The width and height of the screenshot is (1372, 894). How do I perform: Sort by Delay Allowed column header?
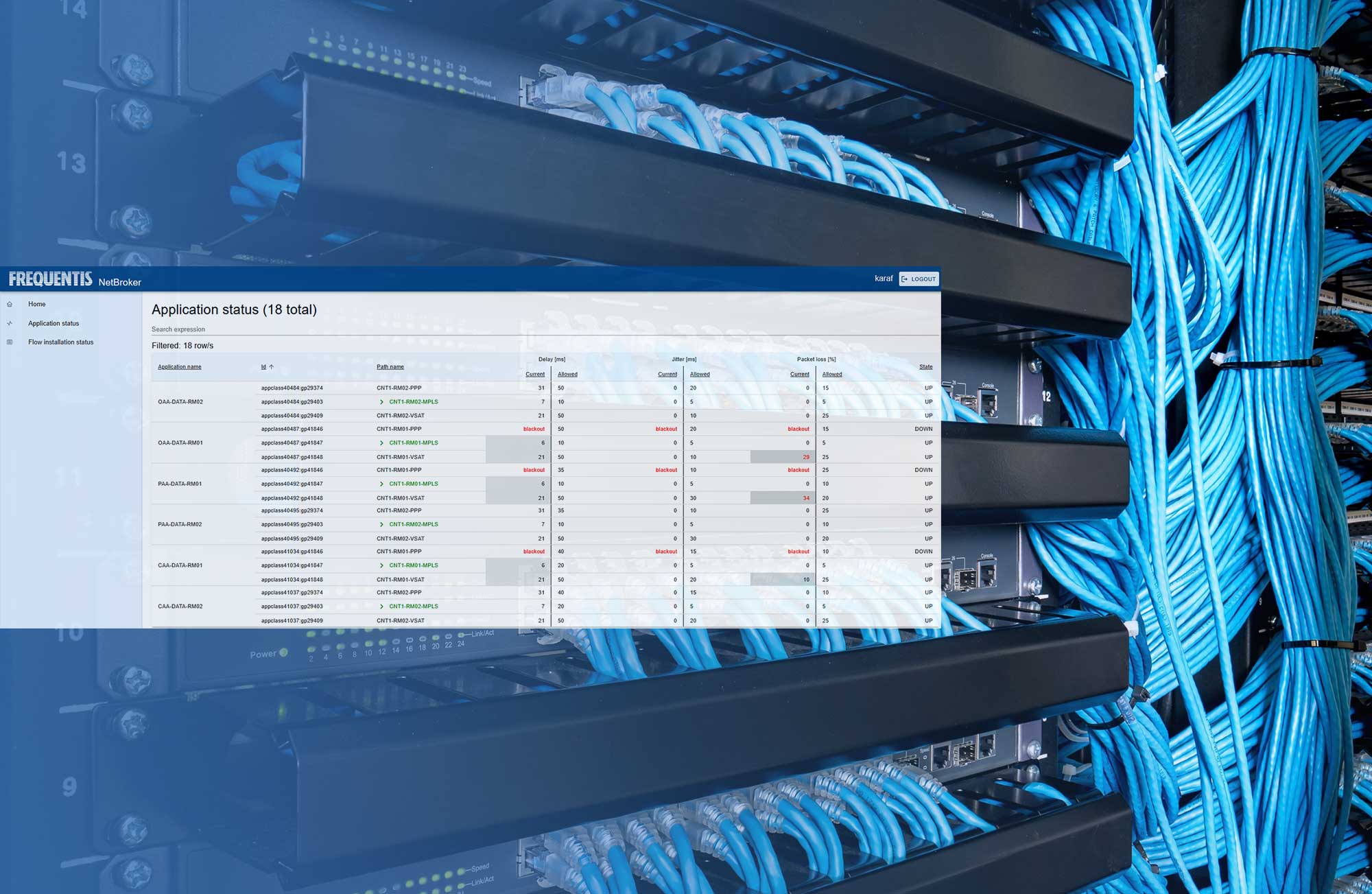567,374
